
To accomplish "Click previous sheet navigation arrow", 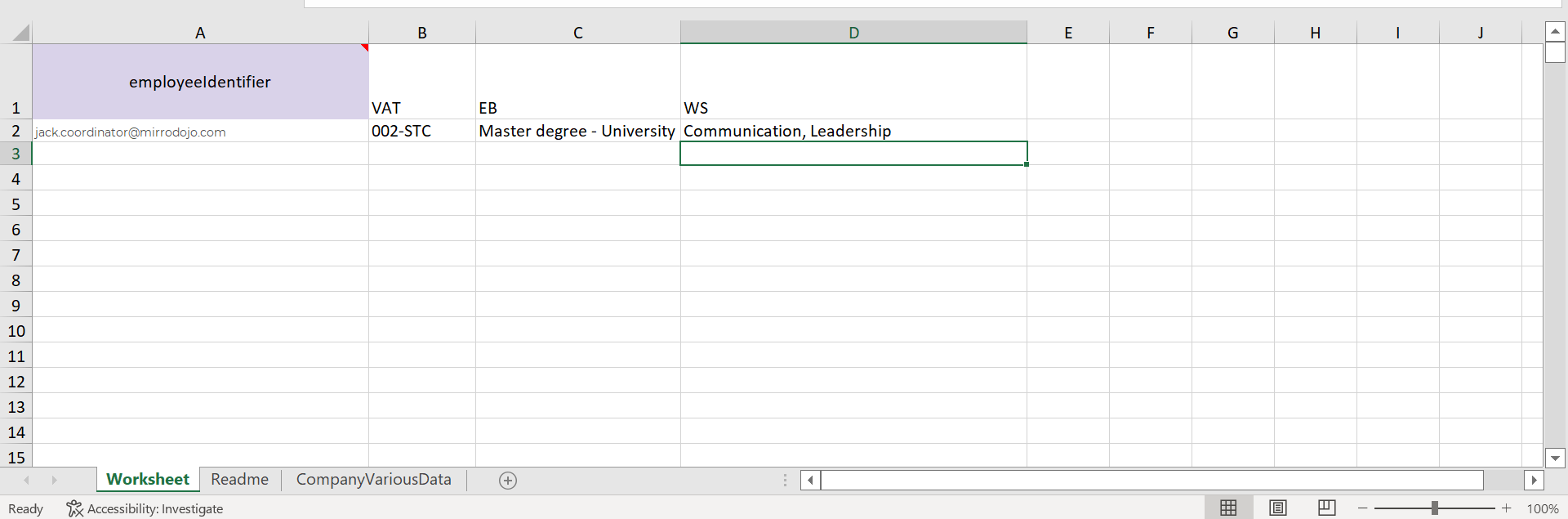I will 27,480.
